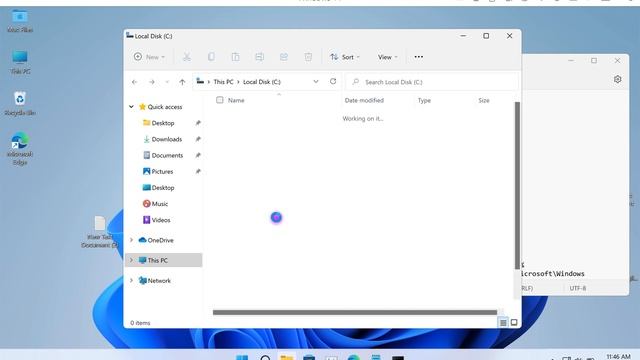Switch to Details view using status bar toggle

pos(503,322)
